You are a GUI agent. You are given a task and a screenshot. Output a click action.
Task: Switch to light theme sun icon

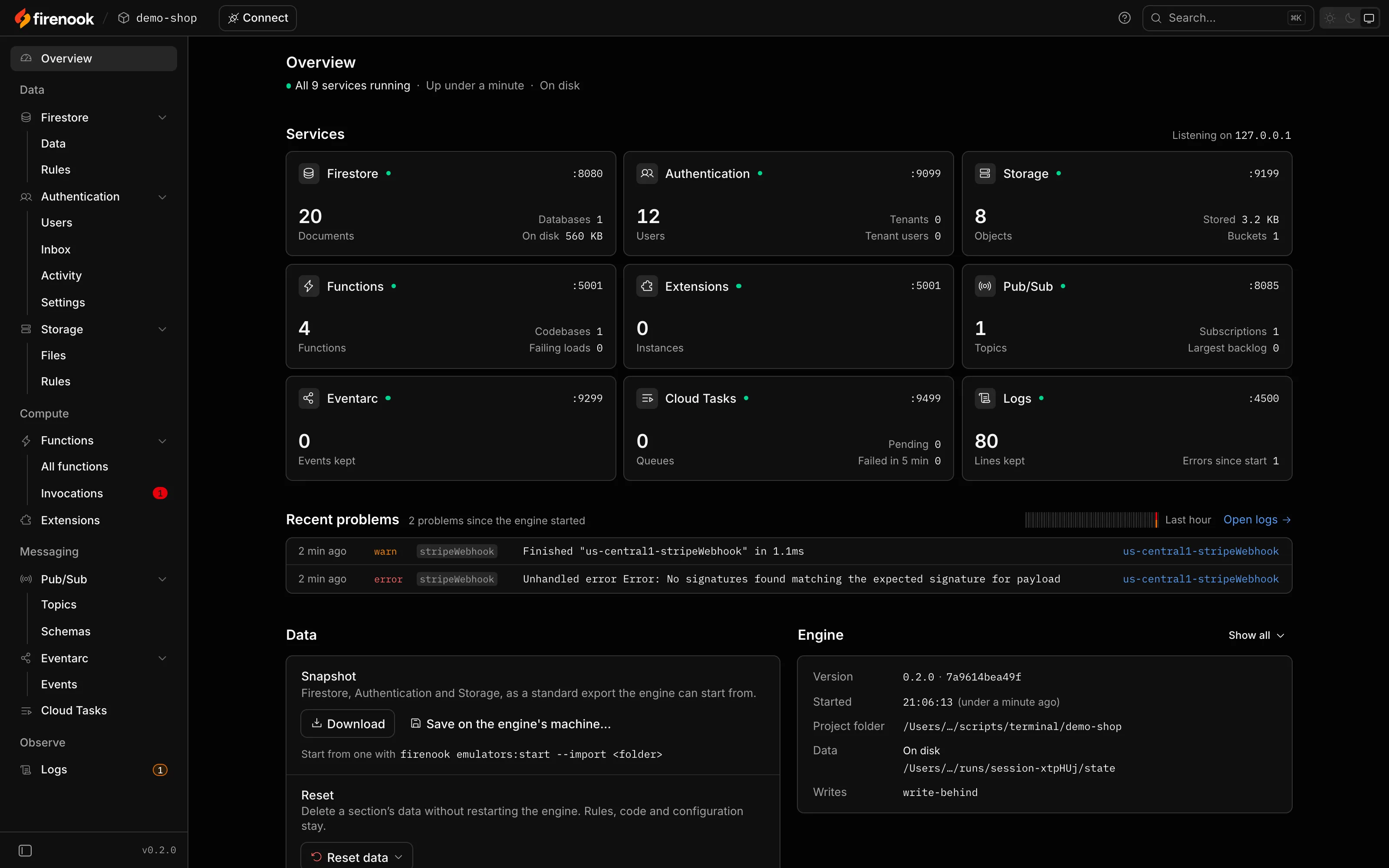(1330, 18)
